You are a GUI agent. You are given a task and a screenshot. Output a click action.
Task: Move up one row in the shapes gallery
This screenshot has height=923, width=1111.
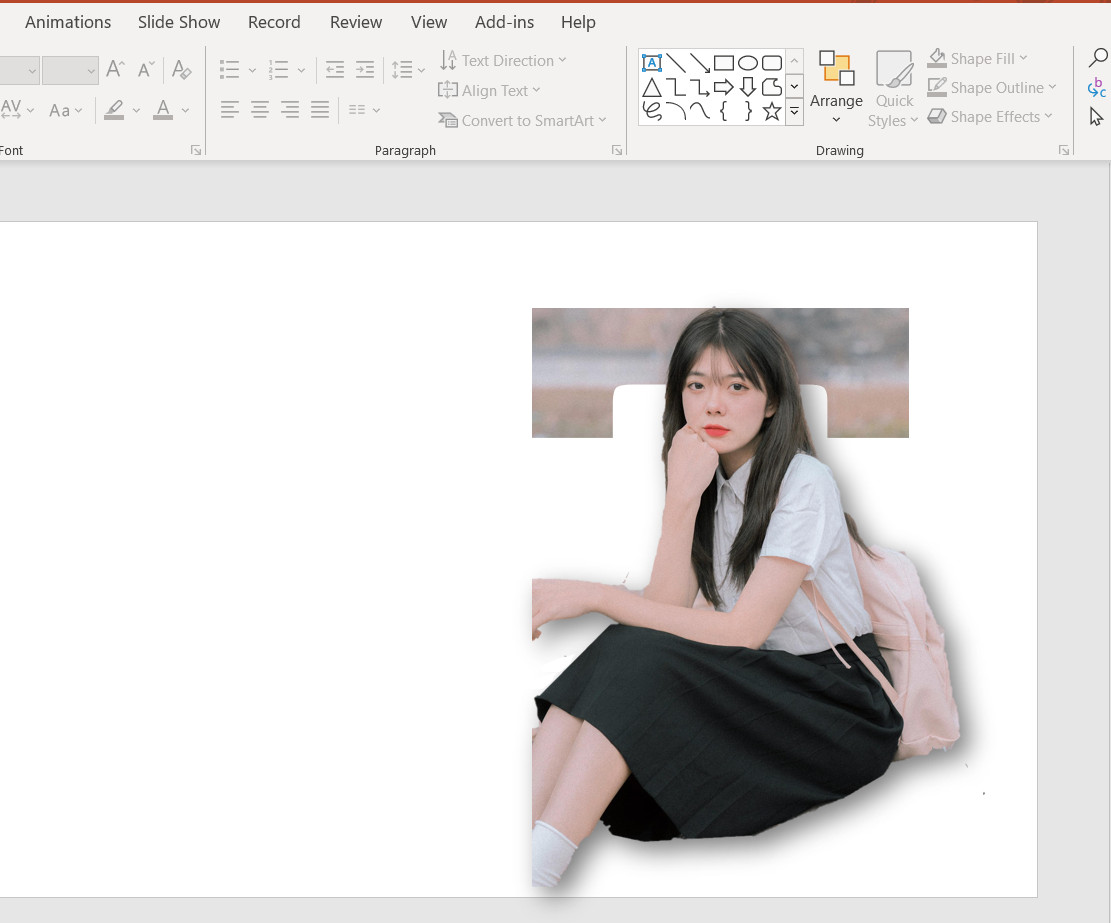794,61
